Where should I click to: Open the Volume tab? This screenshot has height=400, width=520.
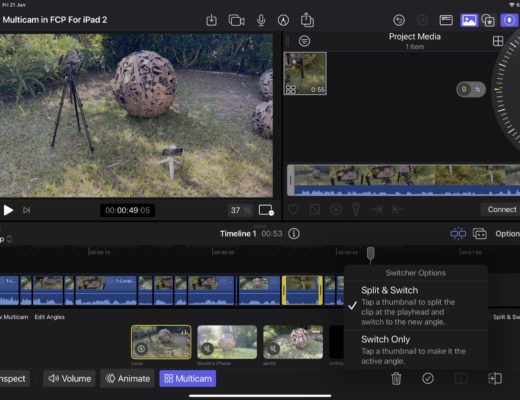point(70,379)
